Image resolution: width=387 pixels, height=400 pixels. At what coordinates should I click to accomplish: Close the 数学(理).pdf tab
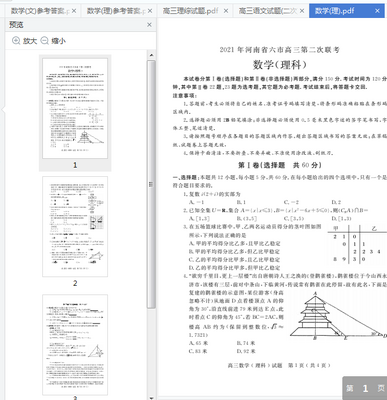[377, 11]
